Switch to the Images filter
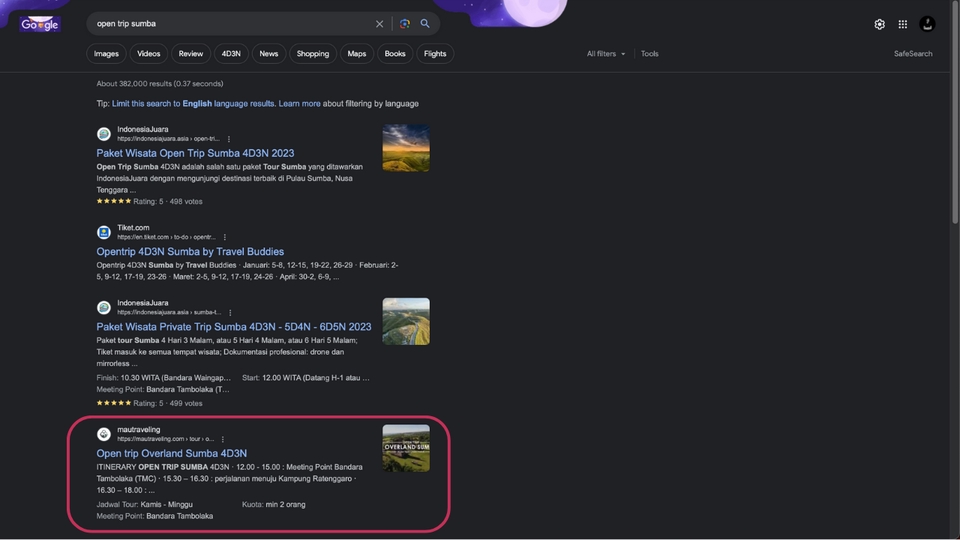The height and width of the screenshot is (540, 960). [106, 54]
